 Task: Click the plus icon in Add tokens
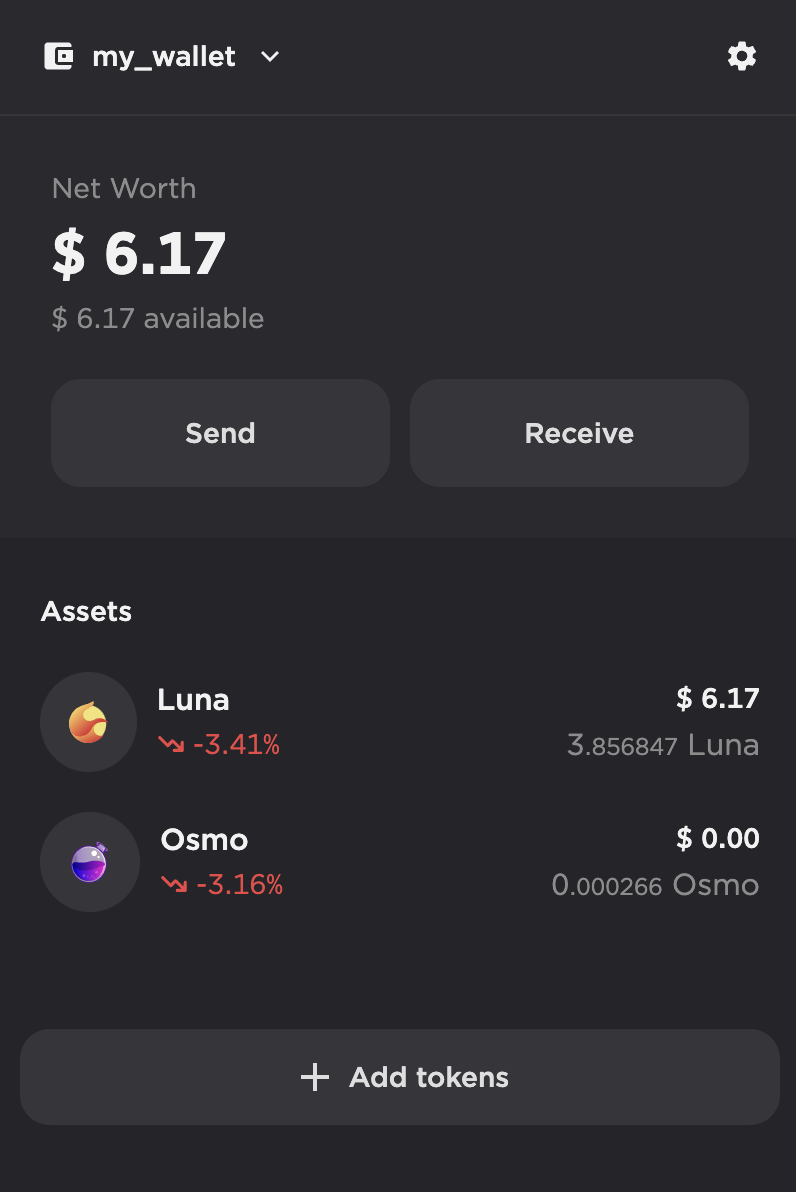[315, 1077]
